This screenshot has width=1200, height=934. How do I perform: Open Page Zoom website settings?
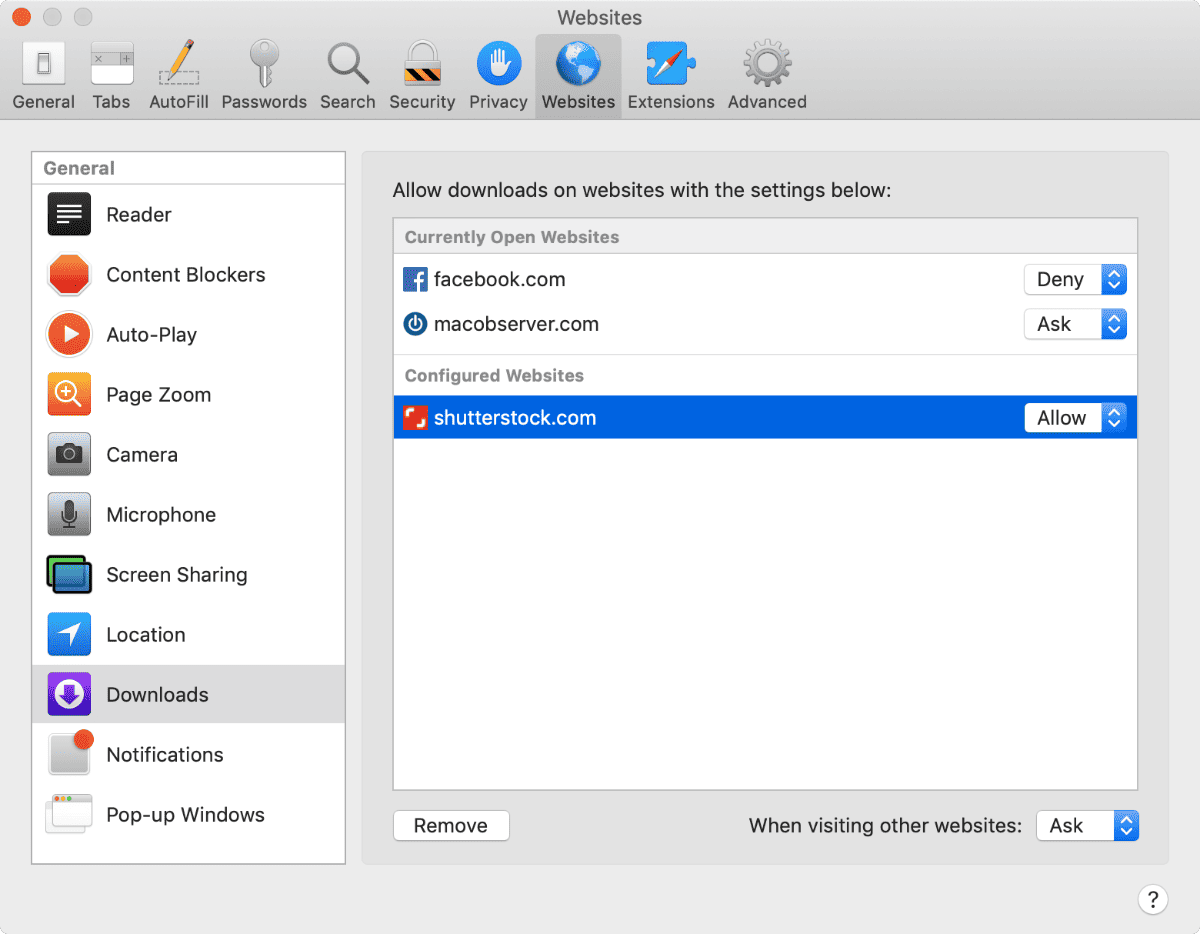(158, 395)
